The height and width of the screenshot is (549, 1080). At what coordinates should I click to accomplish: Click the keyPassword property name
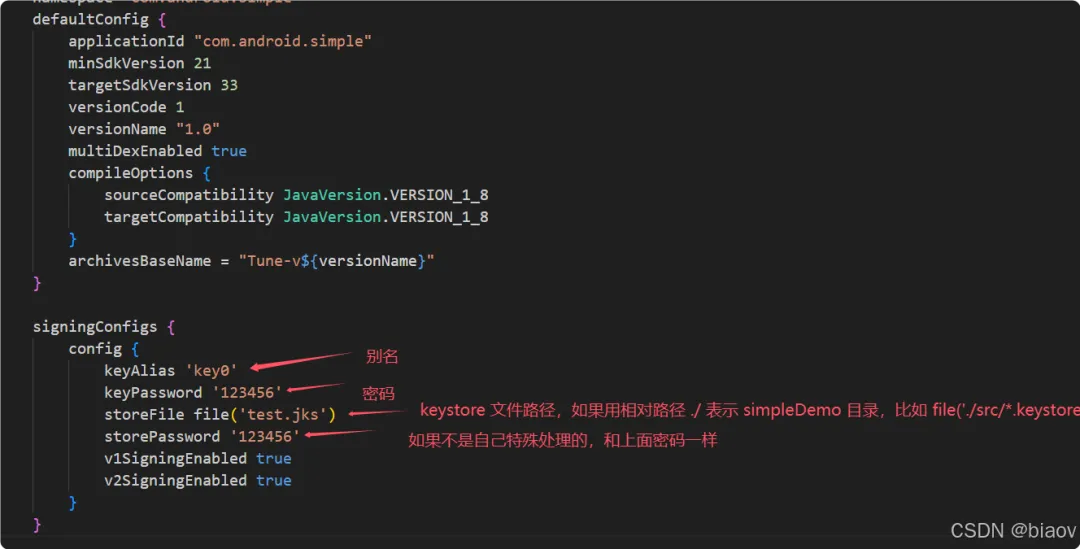[x=153, y=393]
